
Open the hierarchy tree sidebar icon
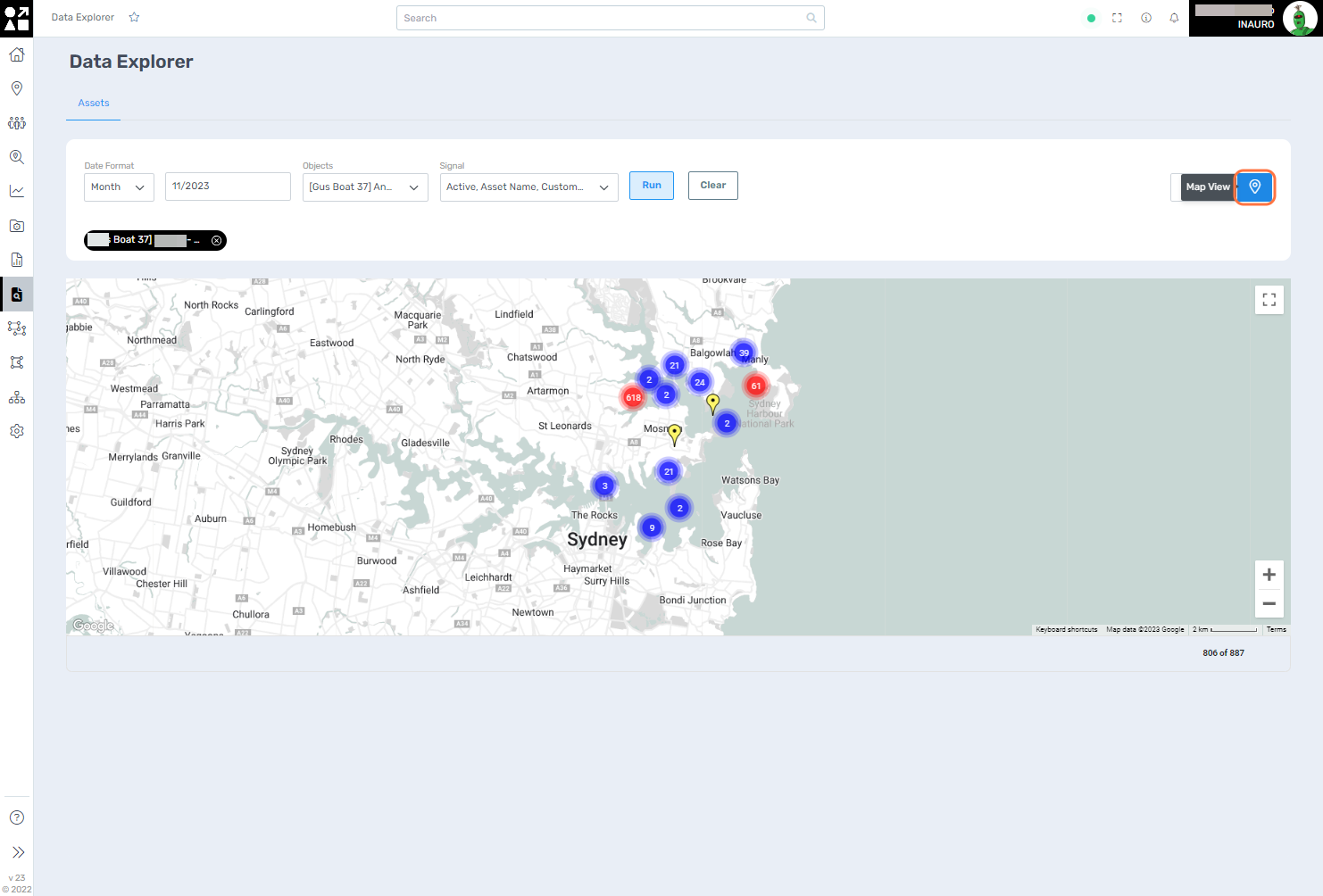click(x=16, y=397)
